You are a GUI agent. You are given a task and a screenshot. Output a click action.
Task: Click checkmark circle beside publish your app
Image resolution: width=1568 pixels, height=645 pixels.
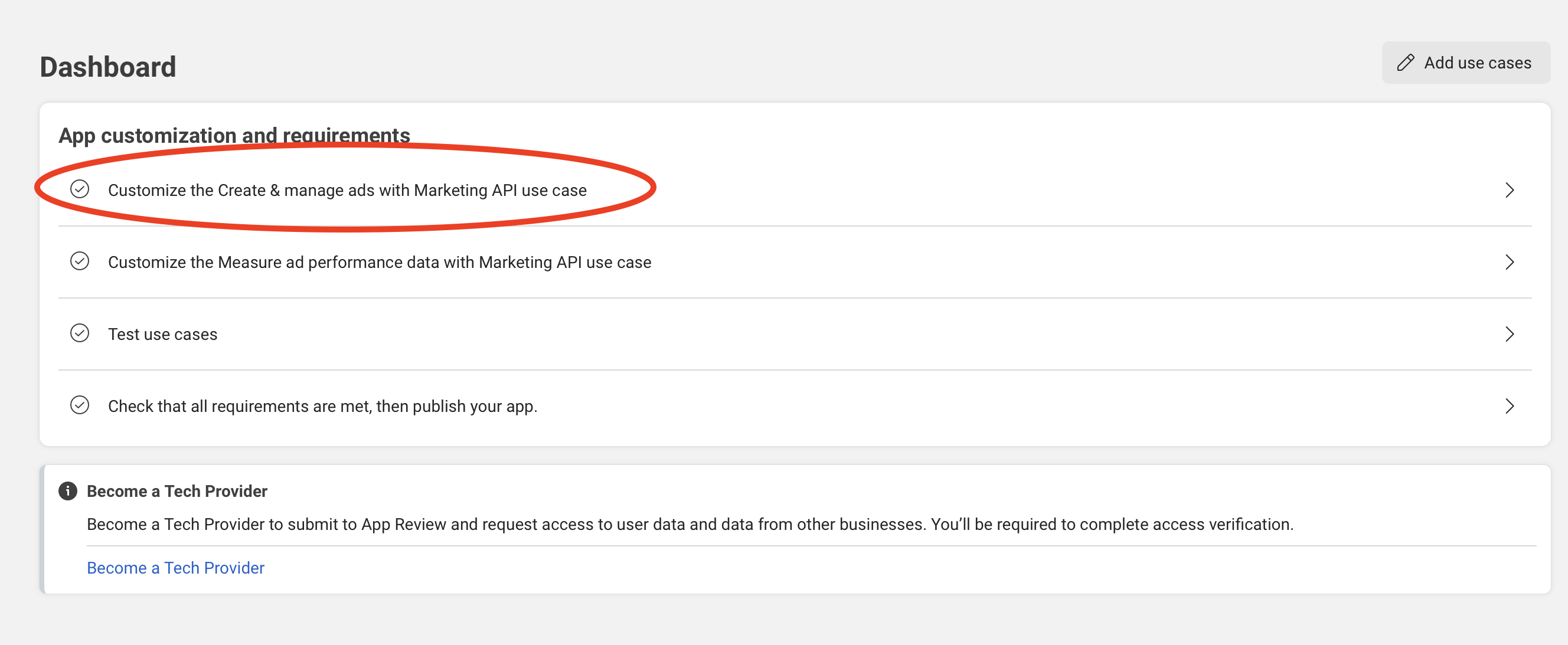80,405
